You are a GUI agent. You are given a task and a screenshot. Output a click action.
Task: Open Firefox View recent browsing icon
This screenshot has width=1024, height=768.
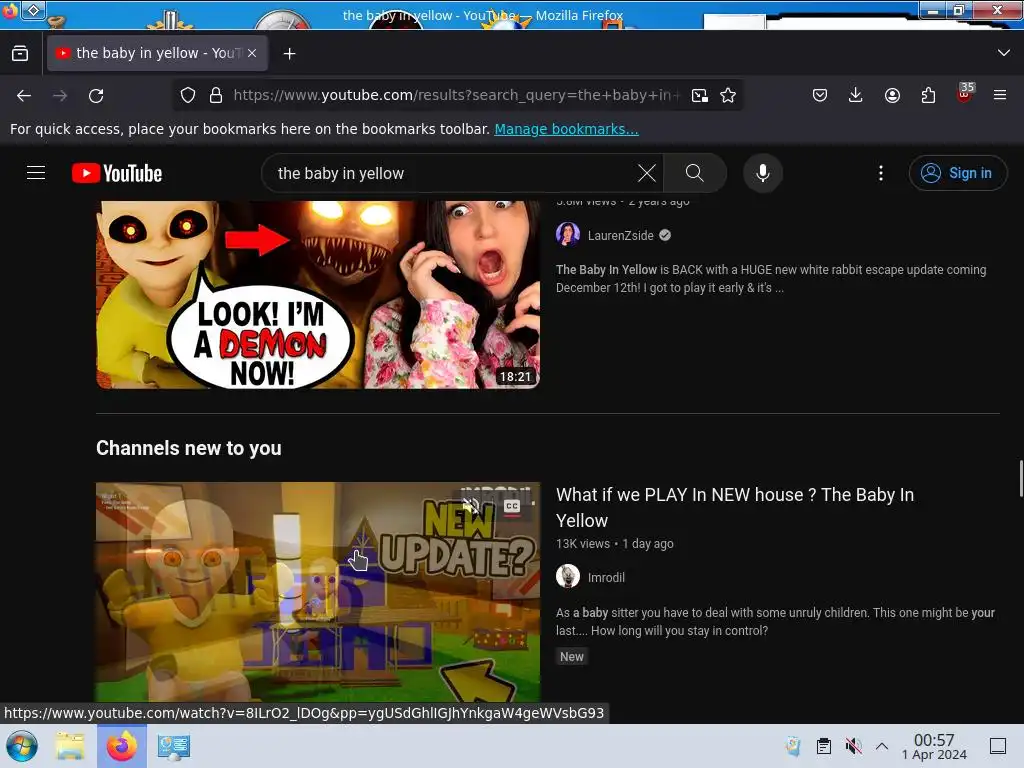pyautogui.click(x=20, y=54)
